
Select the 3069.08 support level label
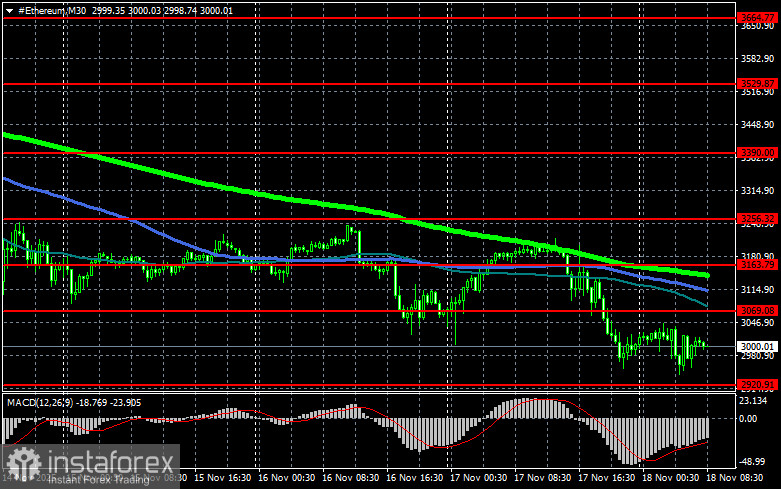pos(757,311)
